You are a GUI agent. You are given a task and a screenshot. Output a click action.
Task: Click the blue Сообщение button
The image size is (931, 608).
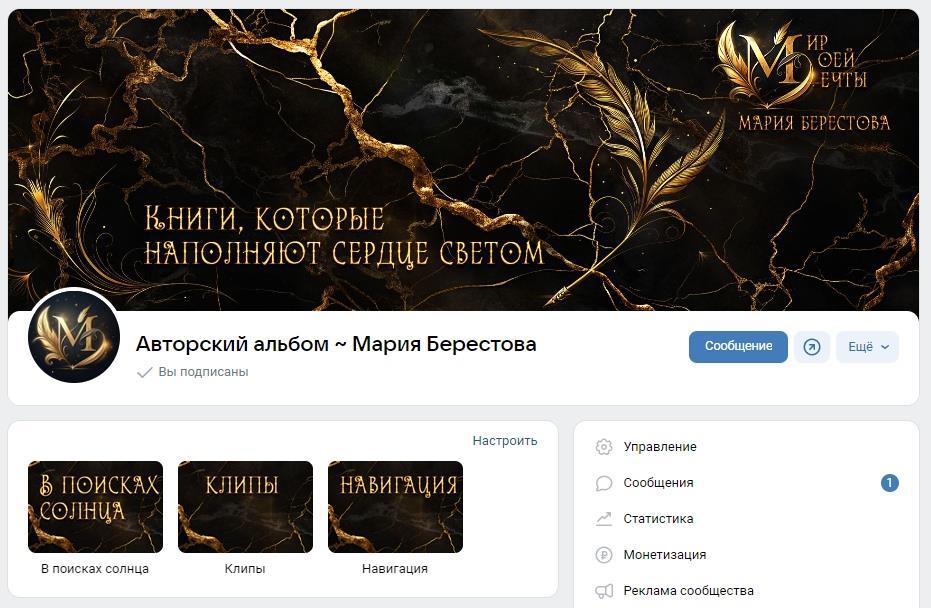[x=738, y=347]
